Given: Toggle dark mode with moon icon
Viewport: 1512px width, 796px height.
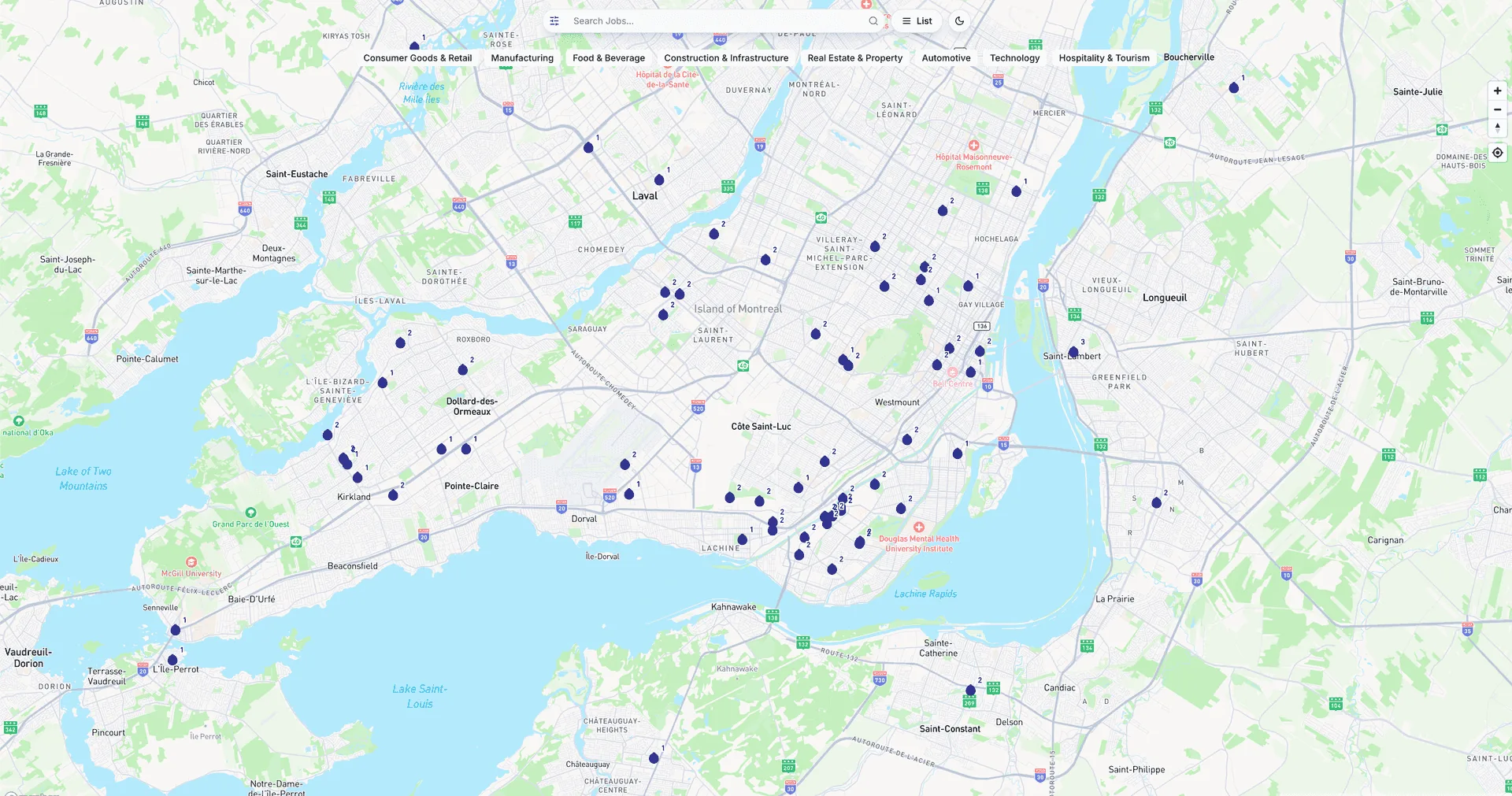Looking at the screenshot, I should pos(959,21).
